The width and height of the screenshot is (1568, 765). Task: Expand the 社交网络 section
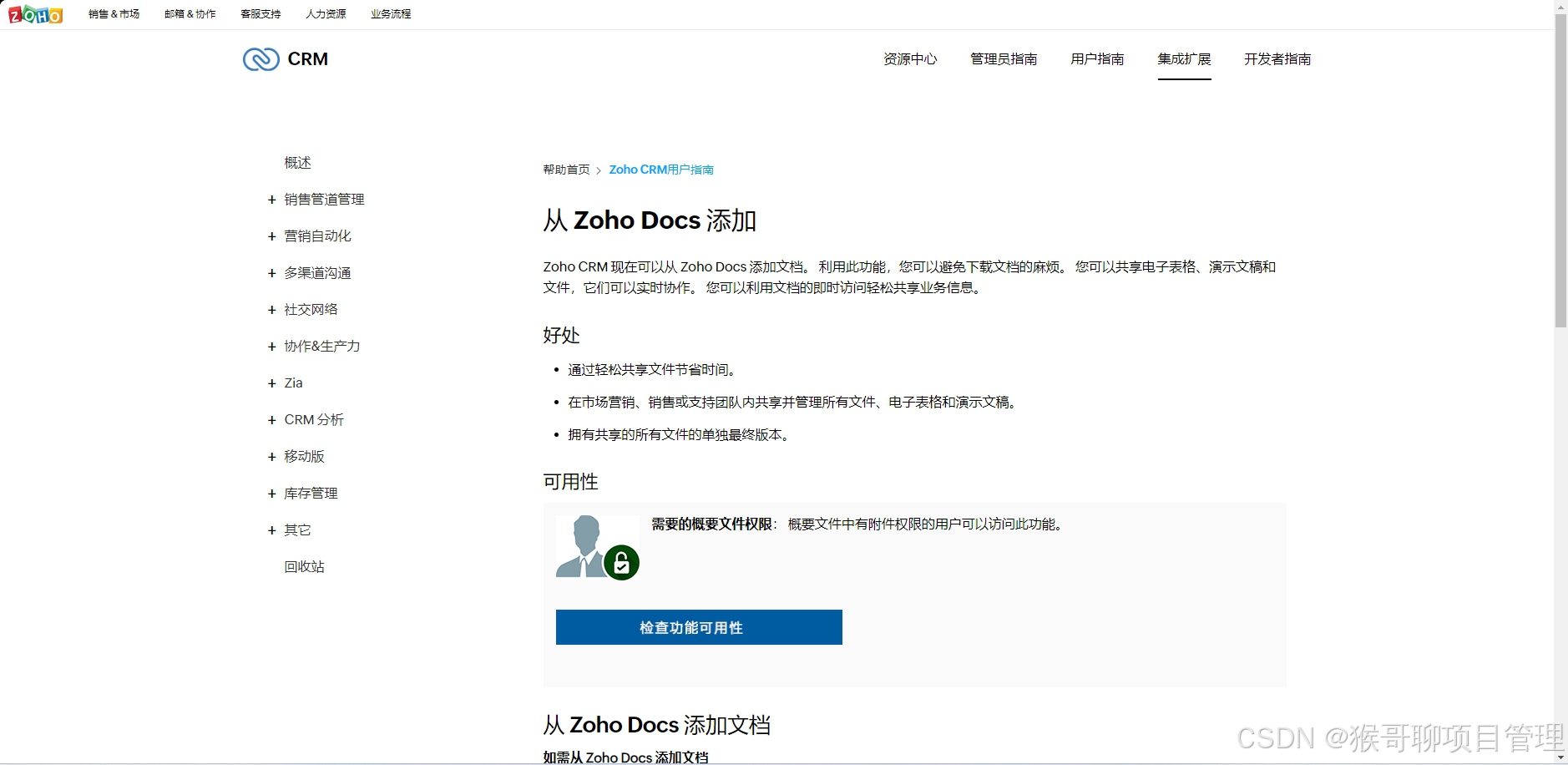pyautogui.click(x=271, y=310)
